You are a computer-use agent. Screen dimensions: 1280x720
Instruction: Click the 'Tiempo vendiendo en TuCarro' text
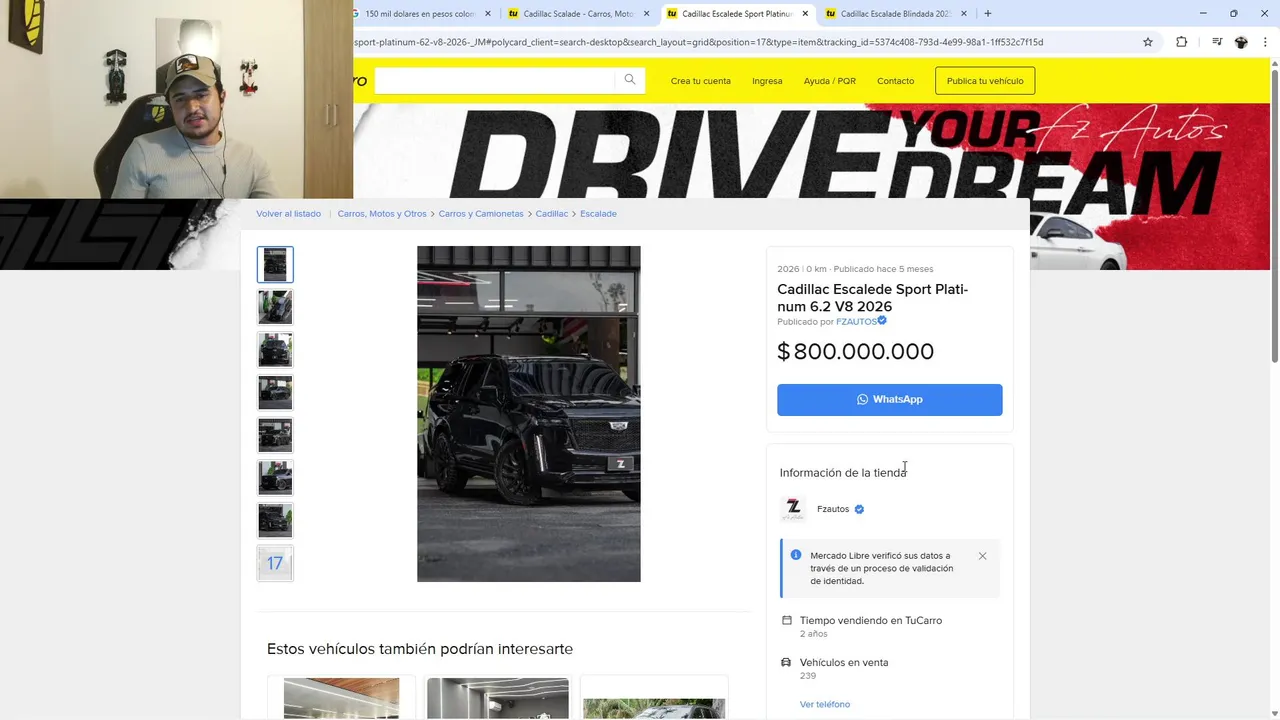point(871,620)
